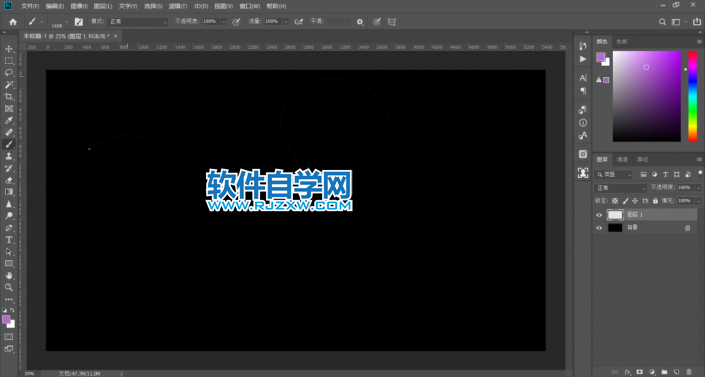705x377 pixels.
Task: Open the layer blend mode 正常 dropdown
Action: coord(620,188)
